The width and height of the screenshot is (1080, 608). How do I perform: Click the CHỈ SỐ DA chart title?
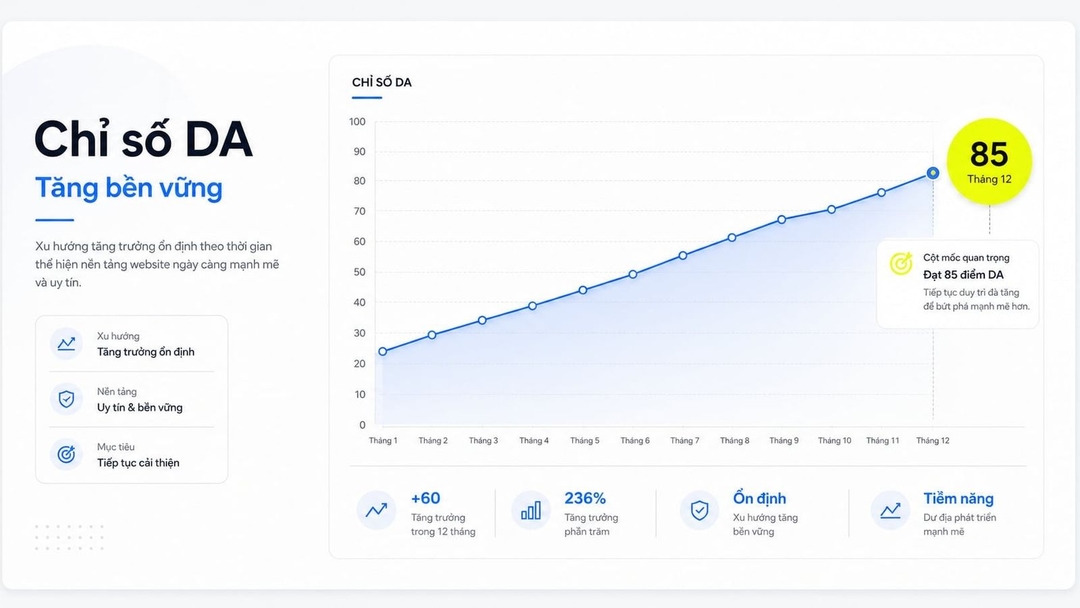coord(382,83)
